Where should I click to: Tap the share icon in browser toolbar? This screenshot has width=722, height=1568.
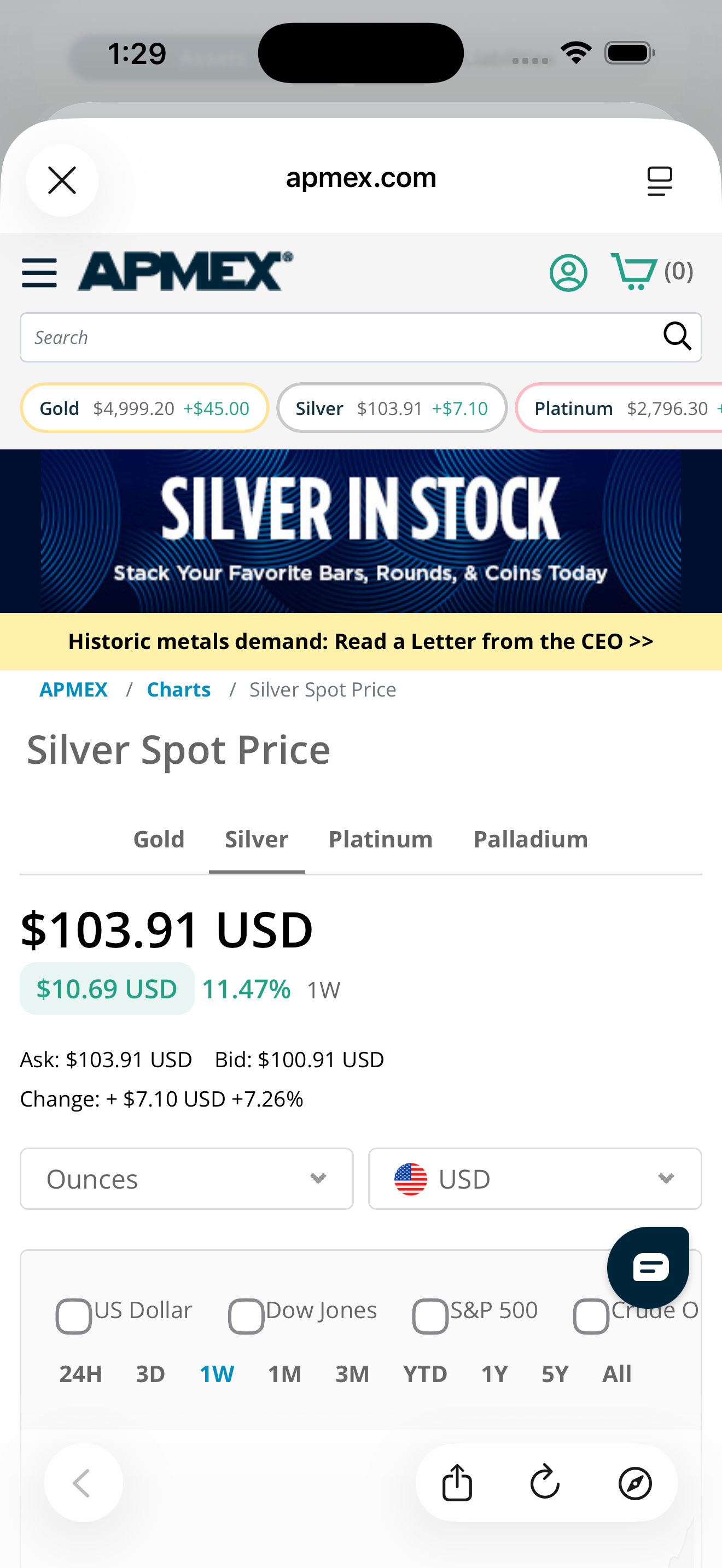[457, 1483]
